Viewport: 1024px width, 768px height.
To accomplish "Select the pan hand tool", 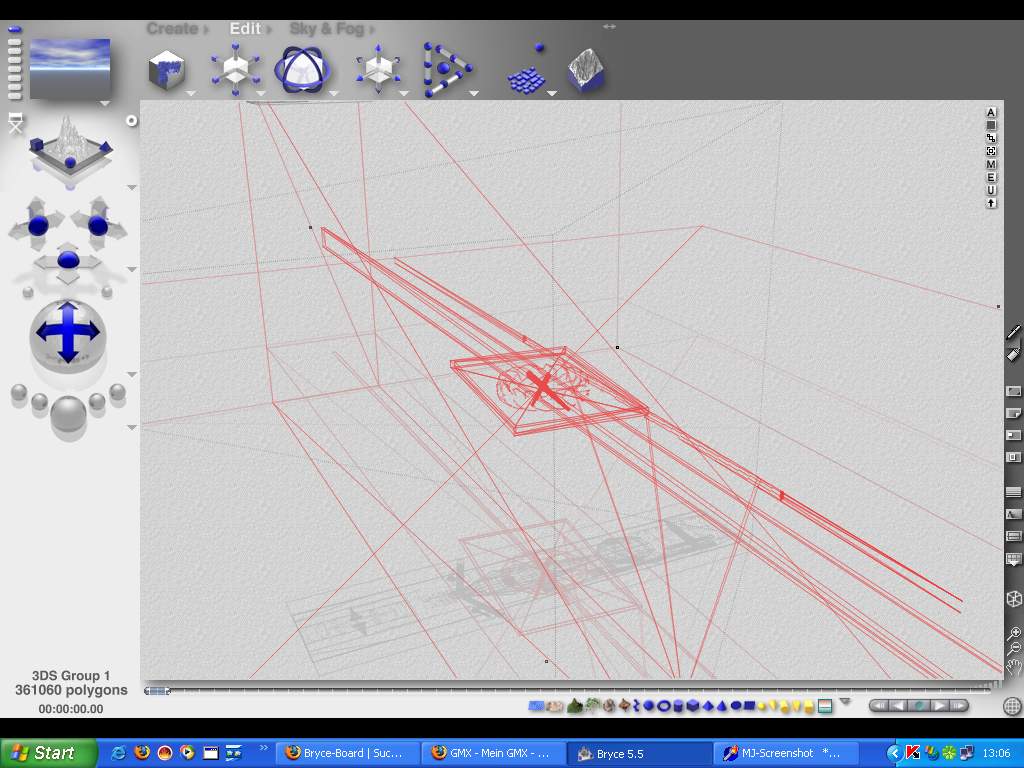I will pyautogui.click(x=1014, y=667).
